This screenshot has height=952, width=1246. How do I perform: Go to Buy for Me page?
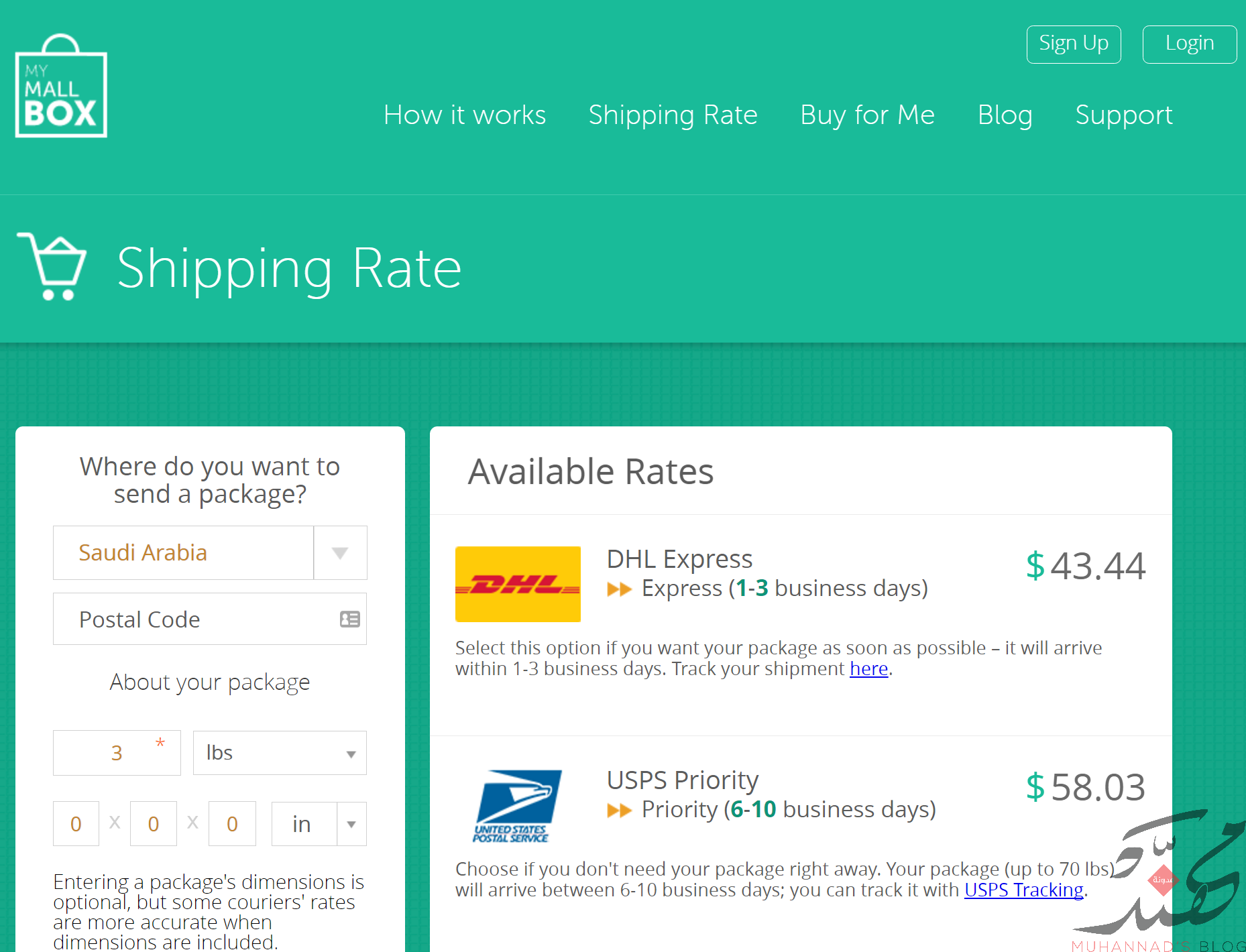pos(867,115)
